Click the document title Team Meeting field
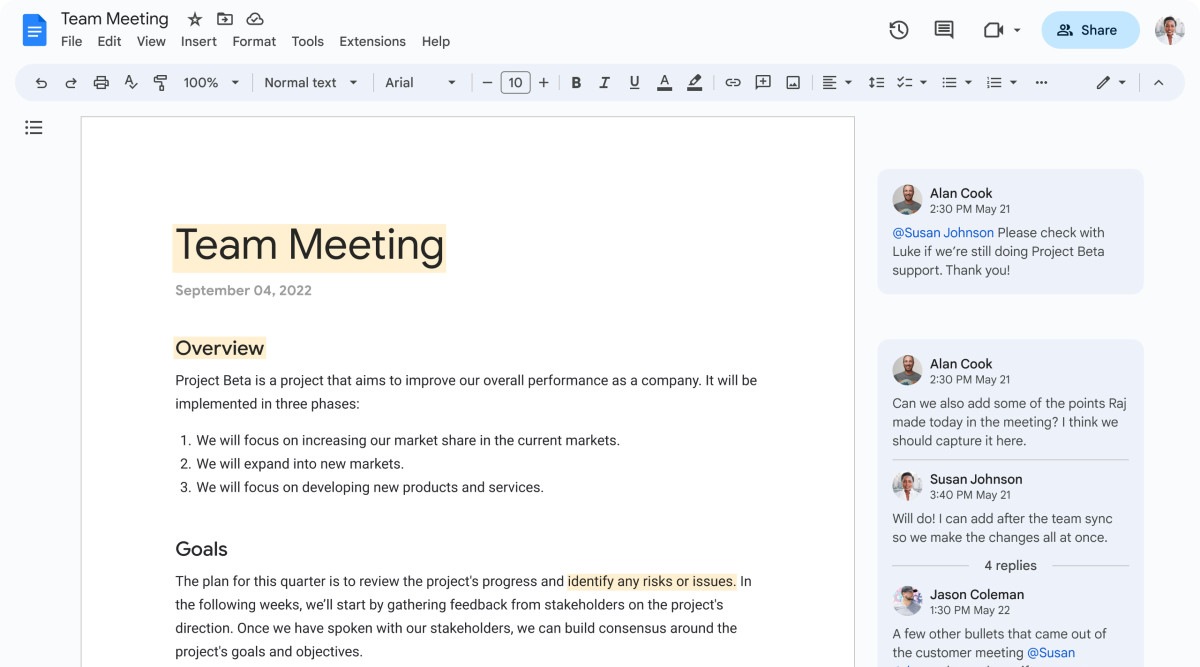 point(113,18)
